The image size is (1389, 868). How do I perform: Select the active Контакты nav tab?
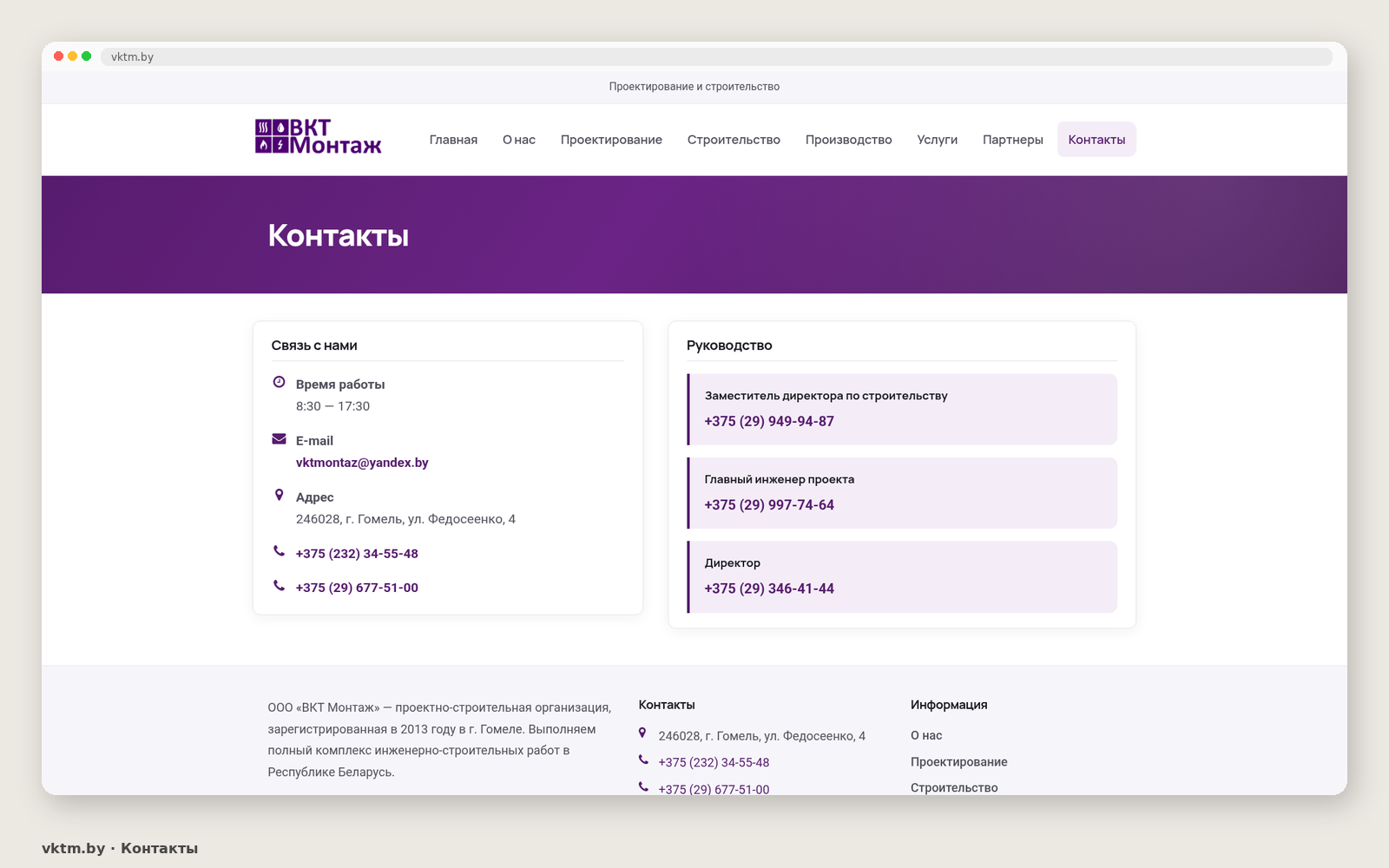[x=1096, y=140]
